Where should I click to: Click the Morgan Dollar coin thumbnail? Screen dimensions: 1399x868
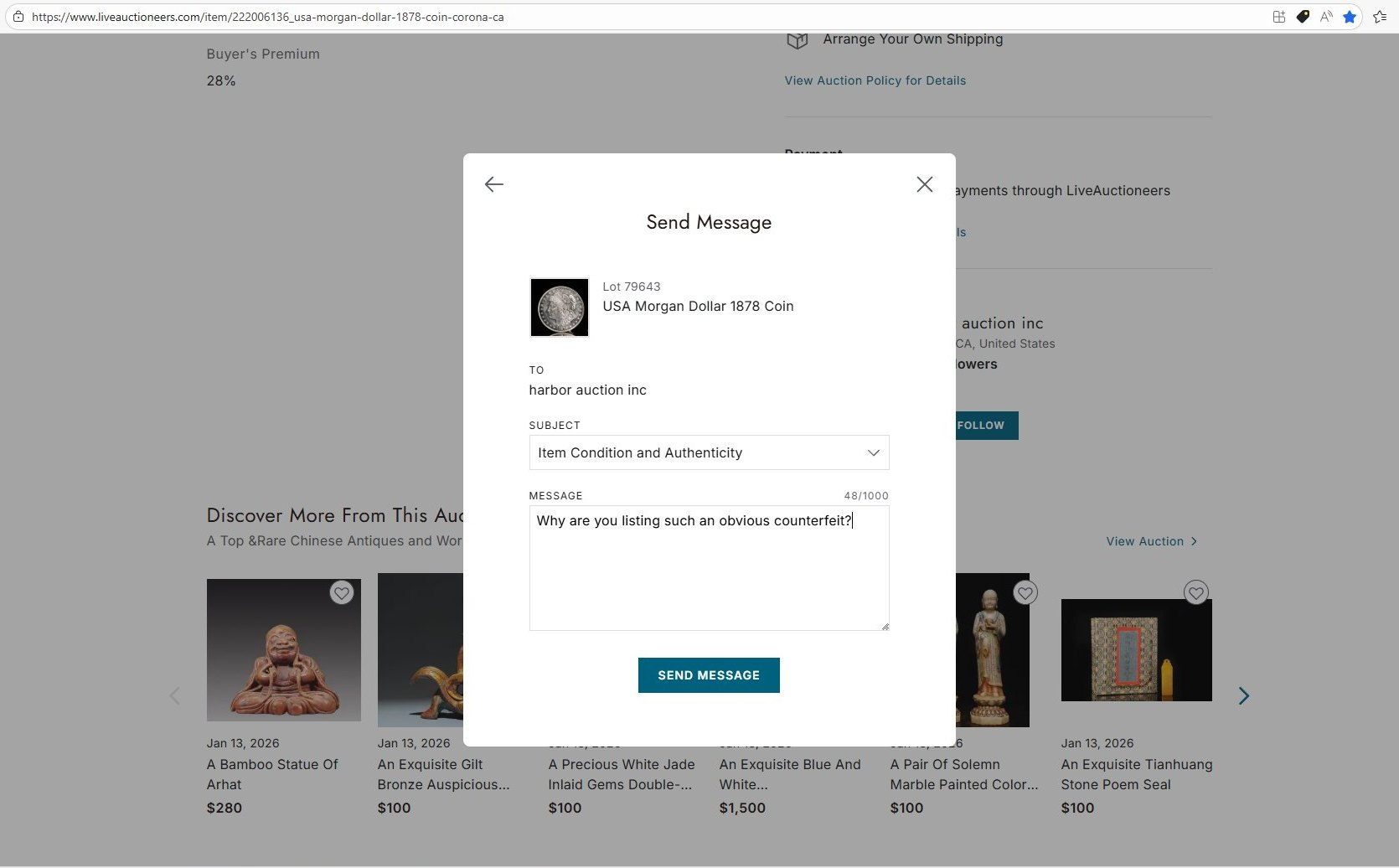tap(560, 307)
